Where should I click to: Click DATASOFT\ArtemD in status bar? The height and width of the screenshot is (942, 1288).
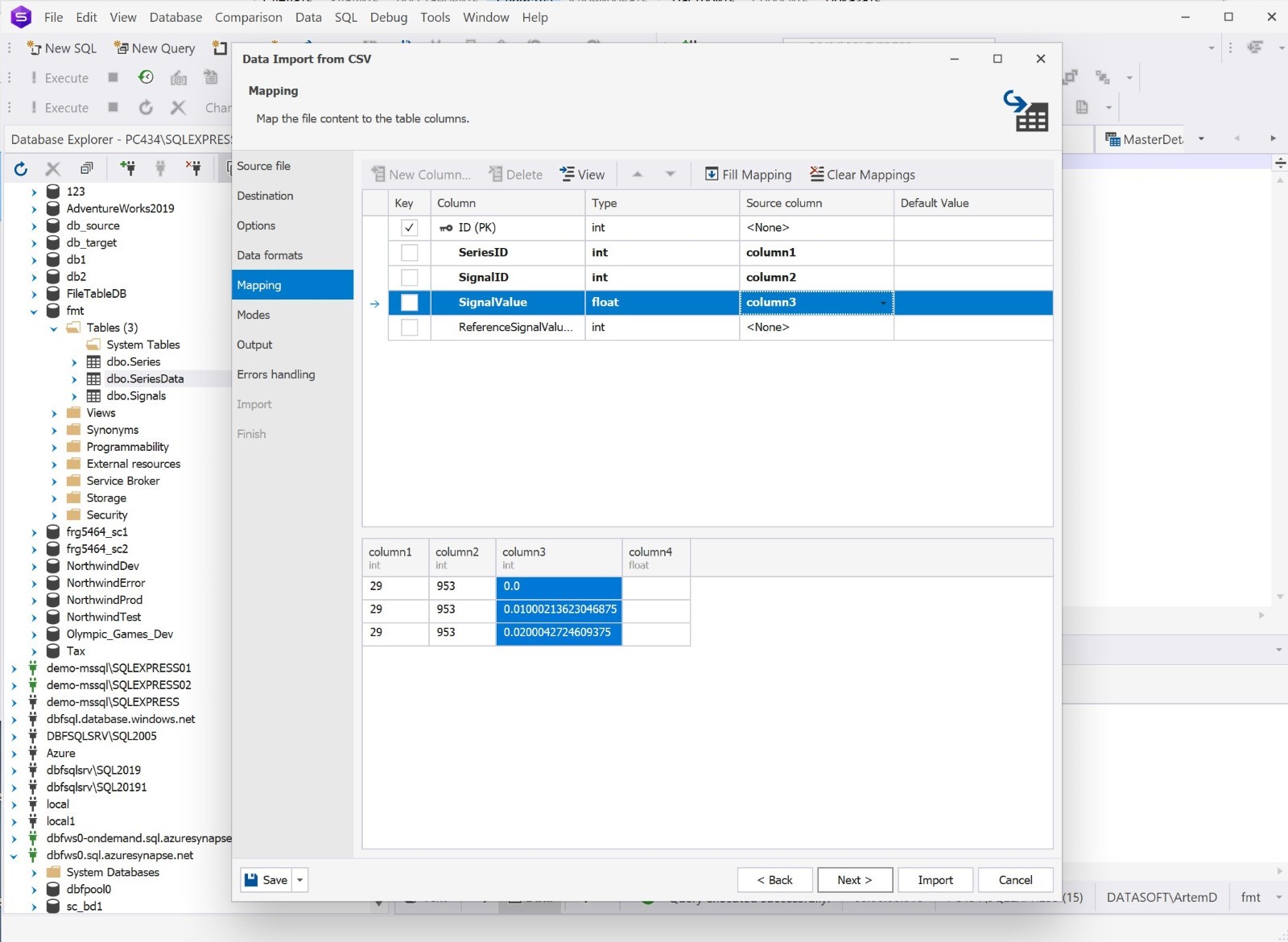(1162, 897)
